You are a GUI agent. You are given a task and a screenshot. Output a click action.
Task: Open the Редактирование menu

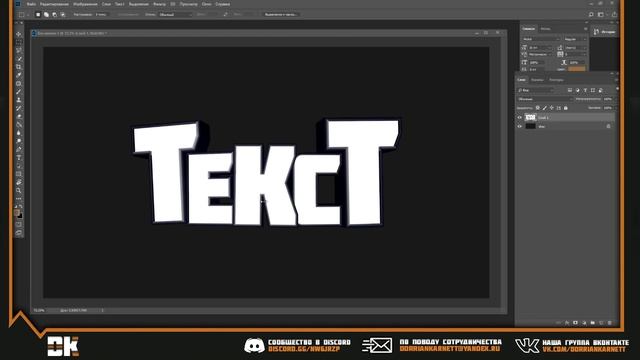point(54,4)
